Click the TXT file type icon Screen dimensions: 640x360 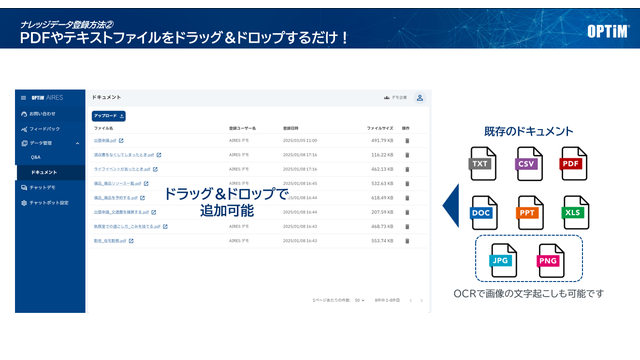(482, 164)
